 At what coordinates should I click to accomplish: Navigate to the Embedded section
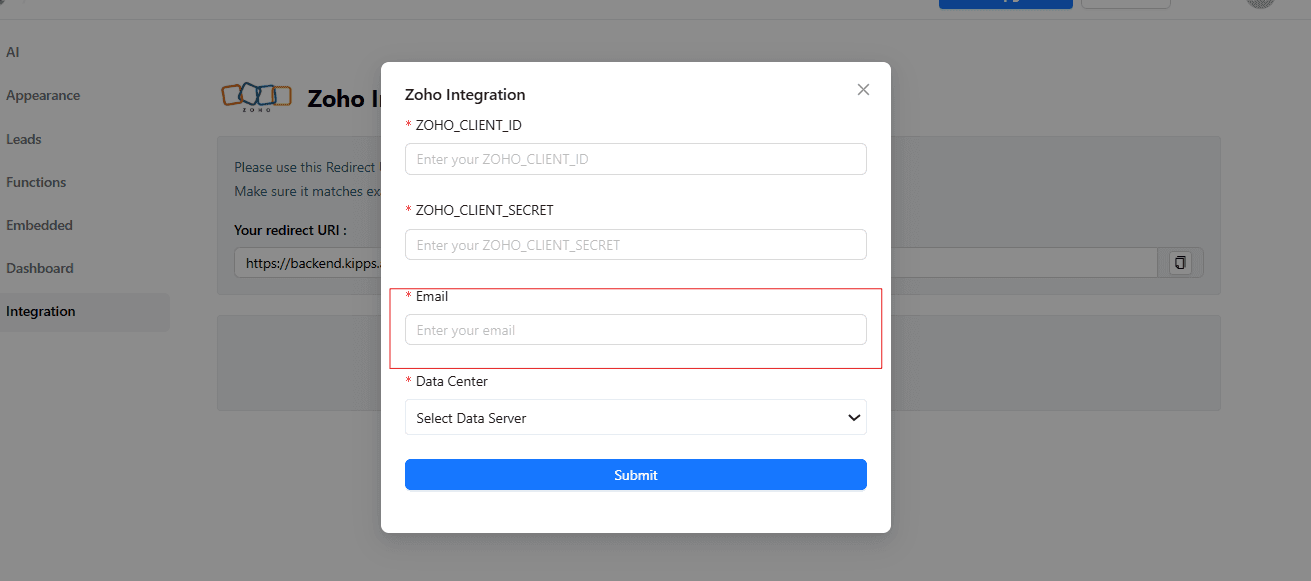point(39,225)
